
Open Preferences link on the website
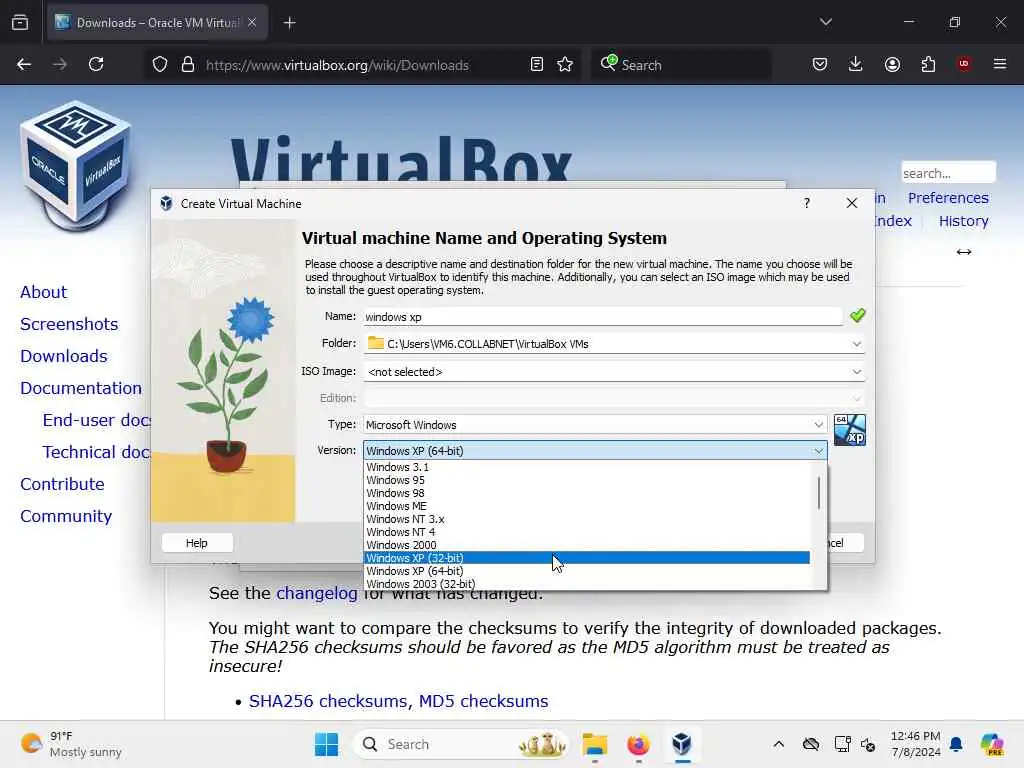[x=948, y=198]
